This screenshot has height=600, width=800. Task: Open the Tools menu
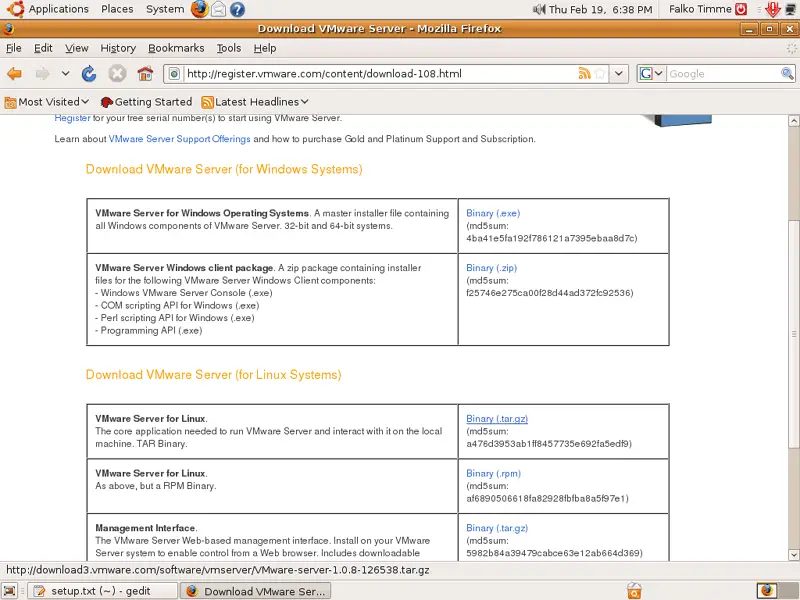click(229, 48)
